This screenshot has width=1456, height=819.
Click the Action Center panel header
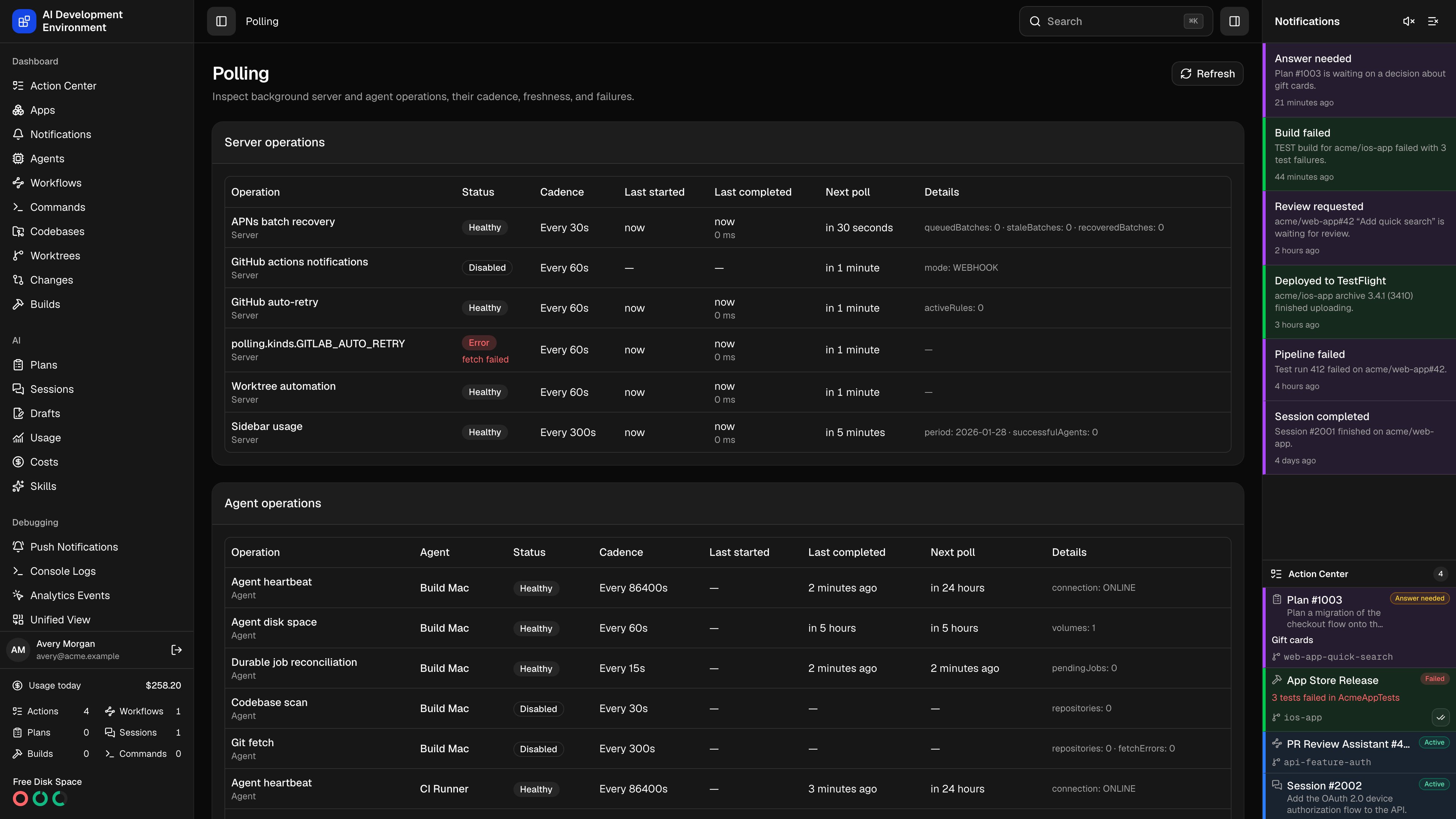click(x=1359, y=574)
